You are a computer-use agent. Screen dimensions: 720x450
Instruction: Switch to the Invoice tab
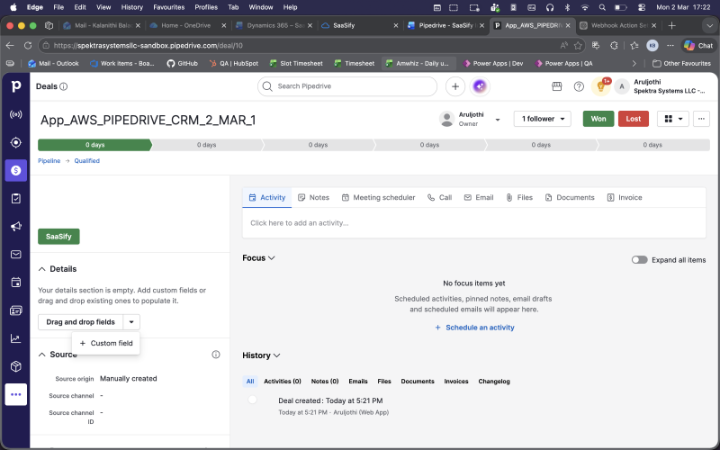624,197
